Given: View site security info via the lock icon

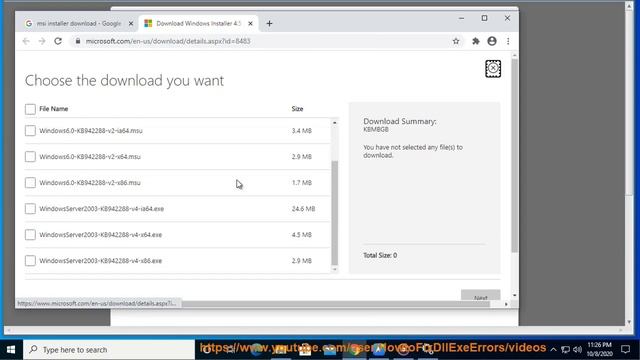Looking at the screenshot, I should [x=78, y=41].
